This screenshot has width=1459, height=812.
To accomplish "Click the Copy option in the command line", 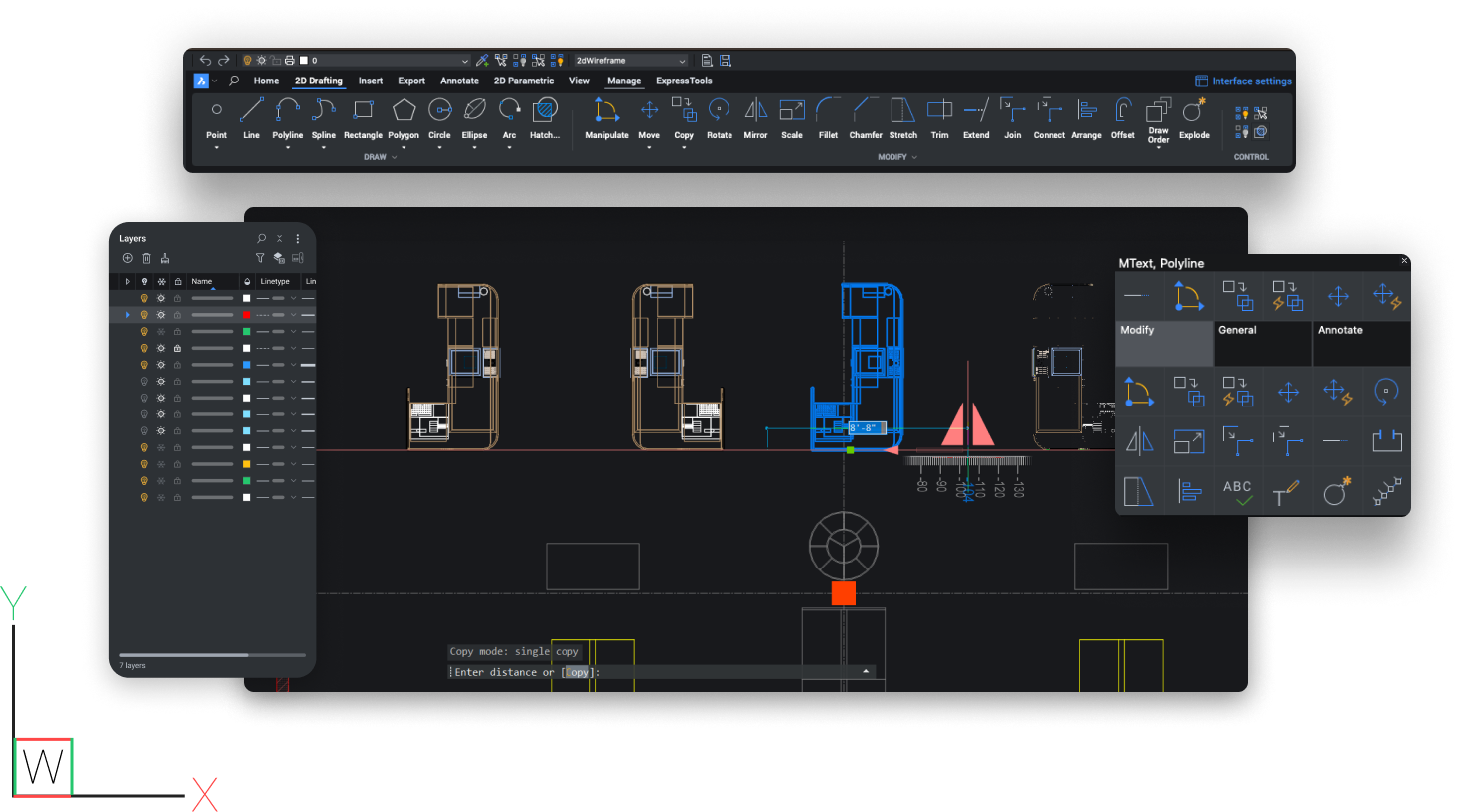I will tap(578, 673).
